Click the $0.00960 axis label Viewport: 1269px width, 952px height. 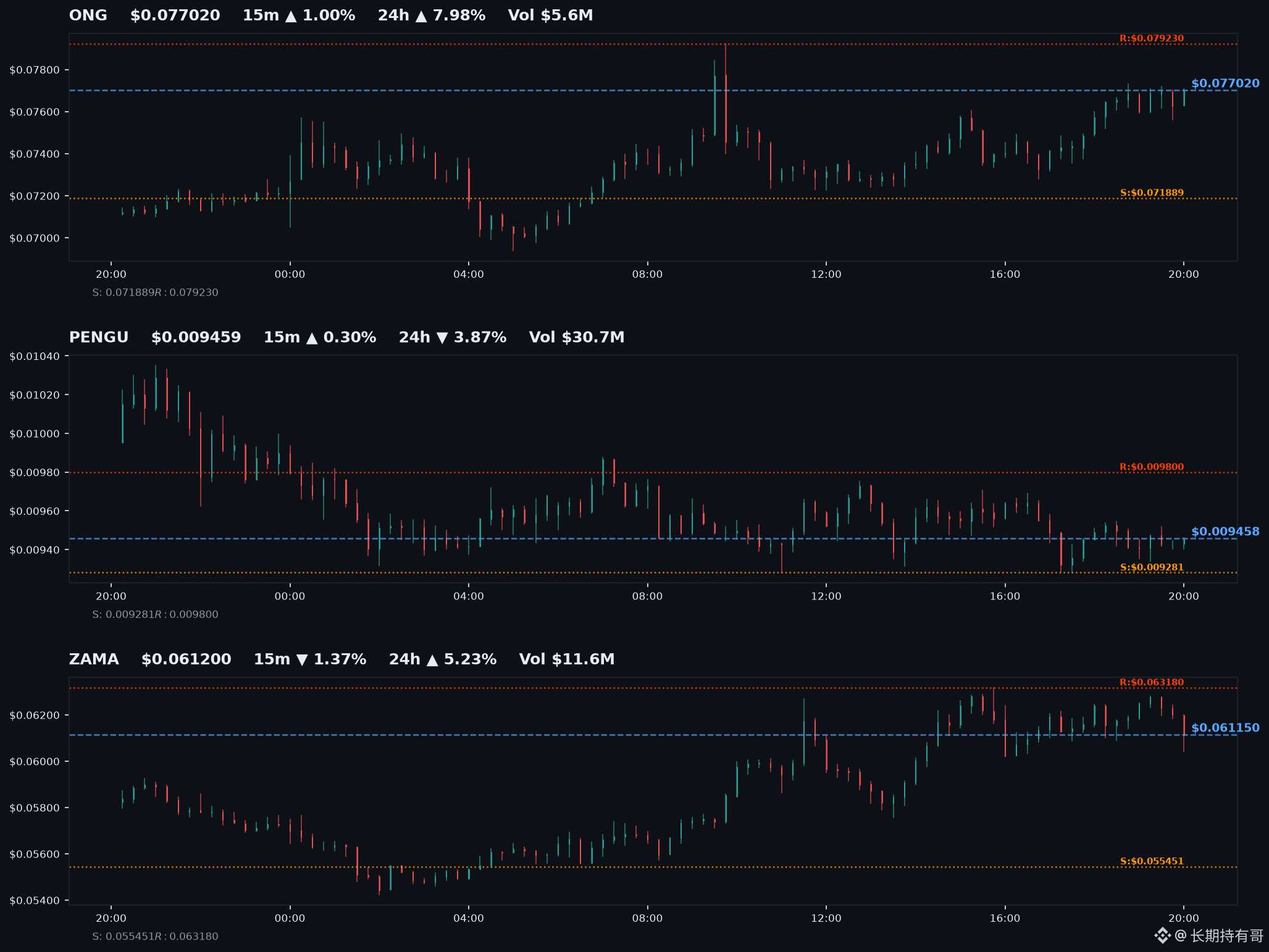(x=35, y=511)
